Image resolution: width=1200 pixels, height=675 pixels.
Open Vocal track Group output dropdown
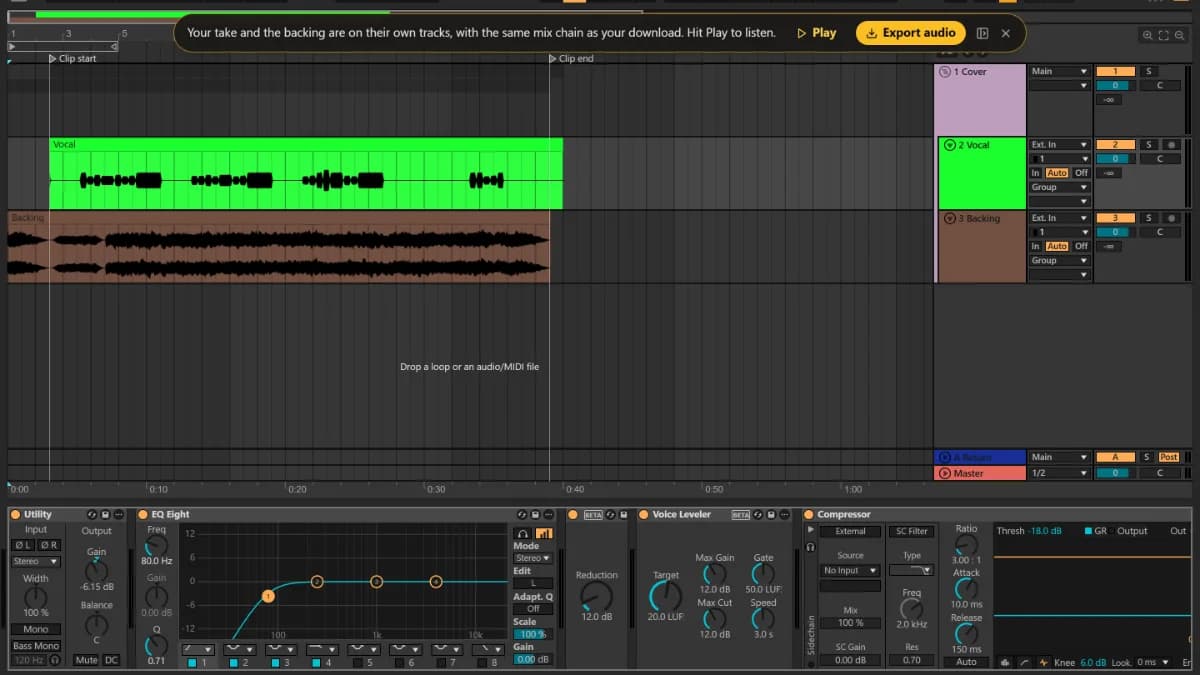tap(1059, 187)
